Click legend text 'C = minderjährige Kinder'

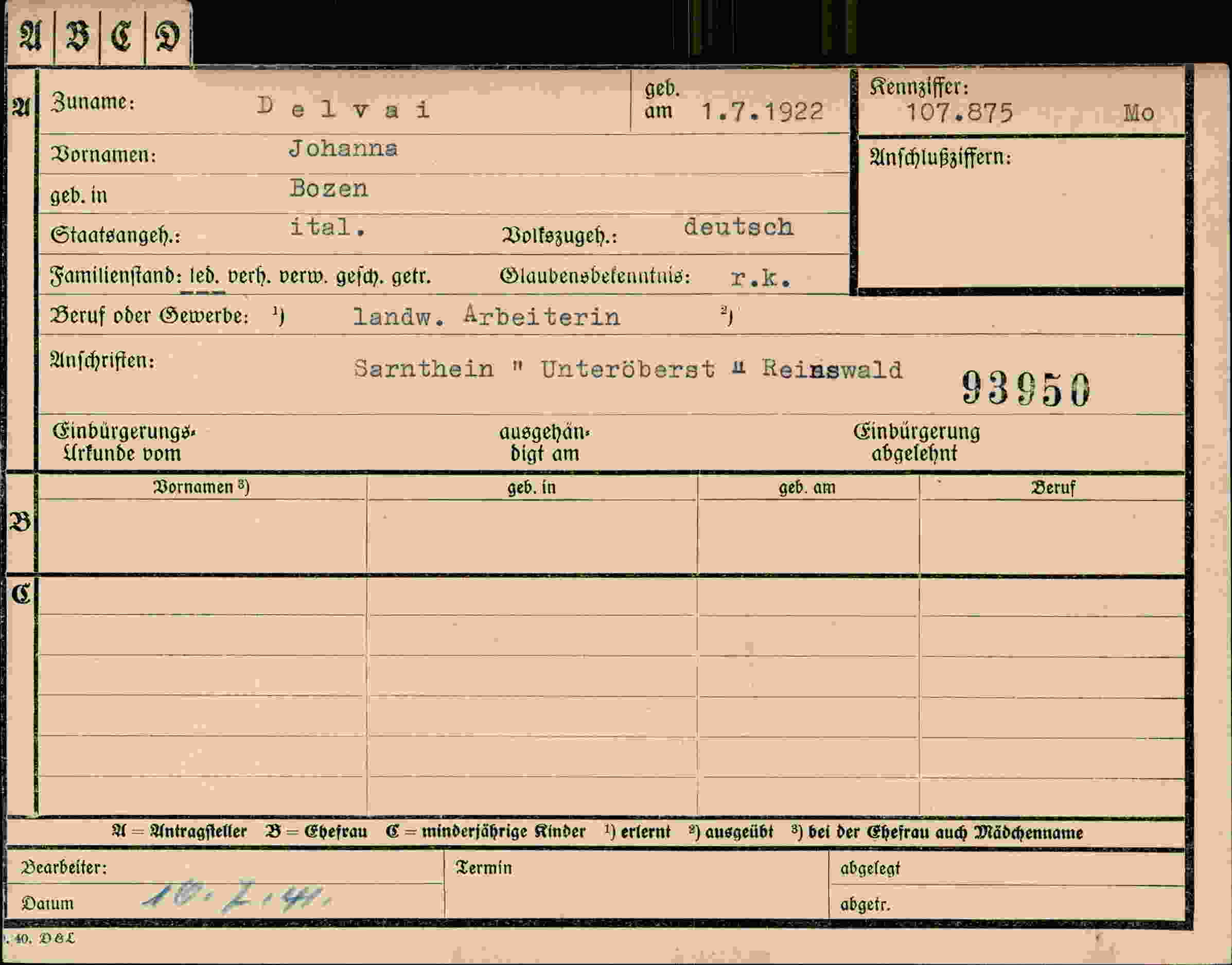tap(485, 831)
